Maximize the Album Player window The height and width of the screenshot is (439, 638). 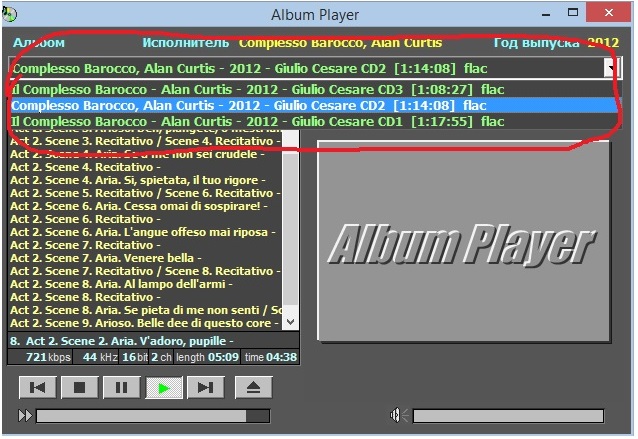pyautogui.click(x=573, y=13)
